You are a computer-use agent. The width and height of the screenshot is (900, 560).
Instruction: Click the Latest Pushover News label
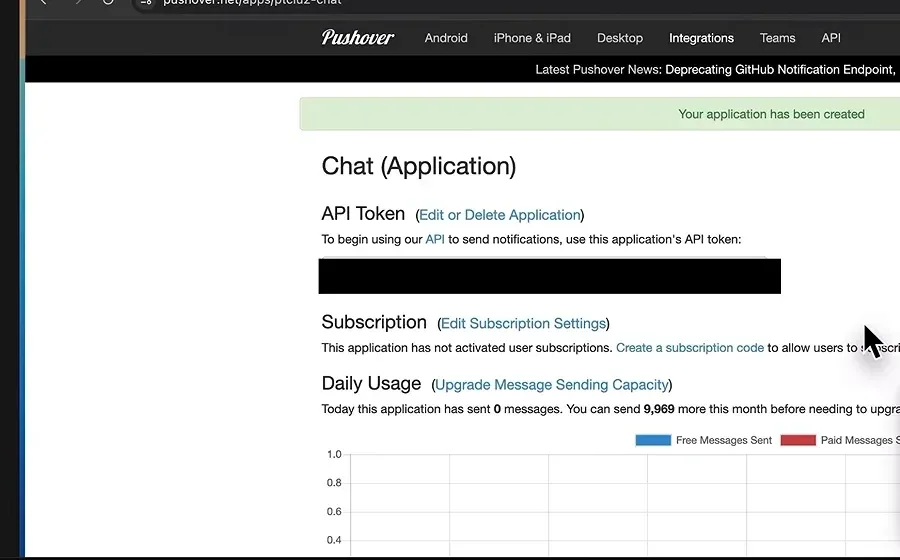(x=598, y=69)
